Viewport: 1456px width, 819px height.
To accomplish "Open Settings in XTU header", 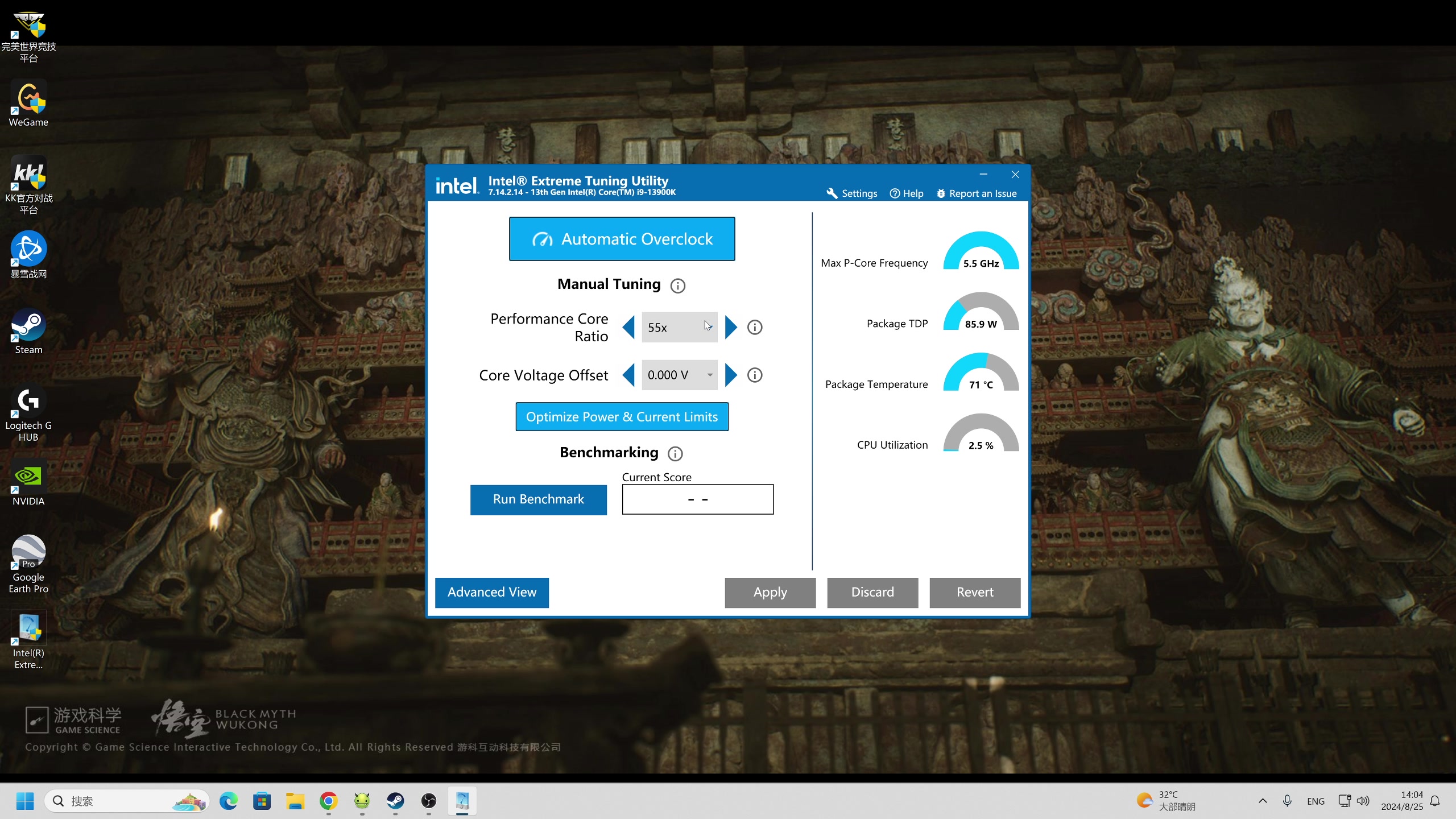I will coord(851,193).
